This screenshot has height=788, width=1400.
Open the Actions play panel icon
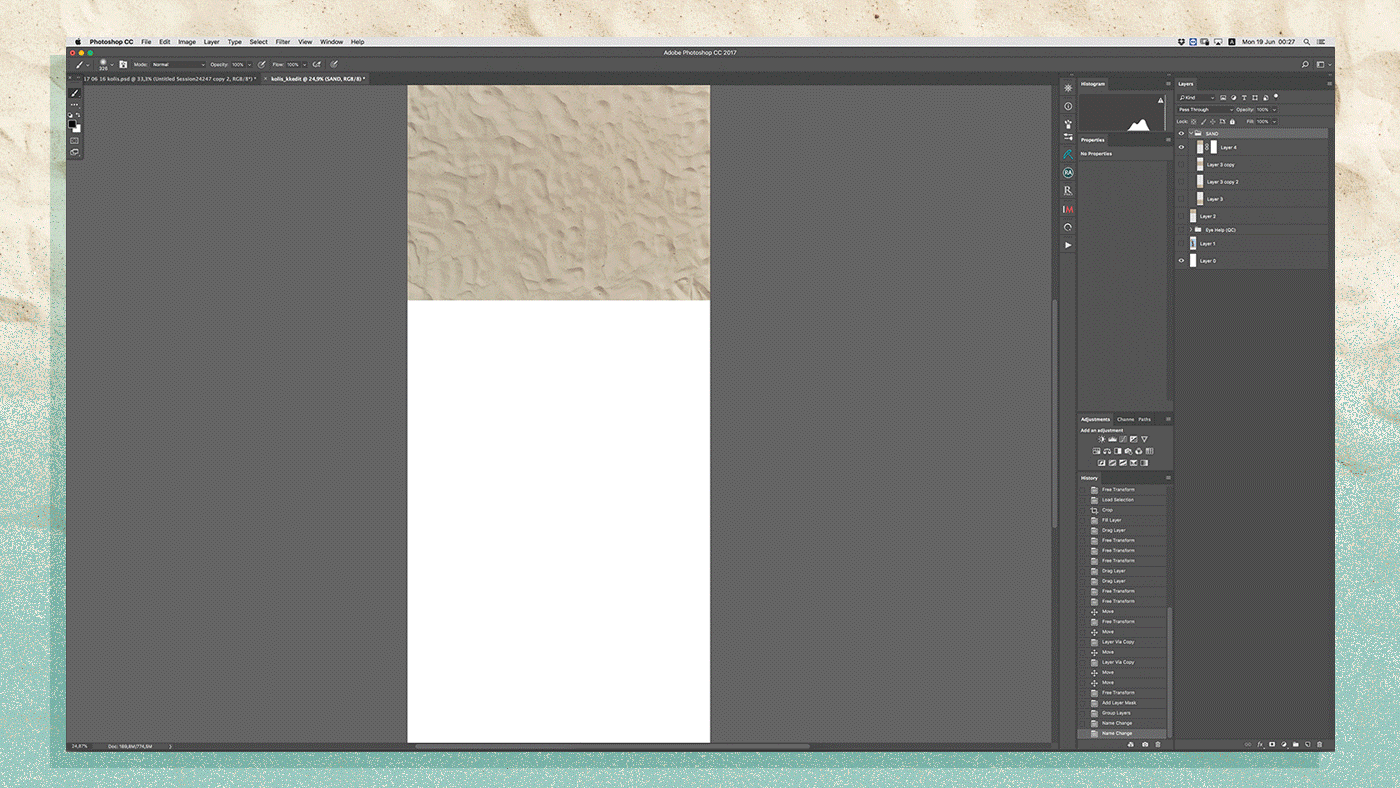pos(1068,244)
